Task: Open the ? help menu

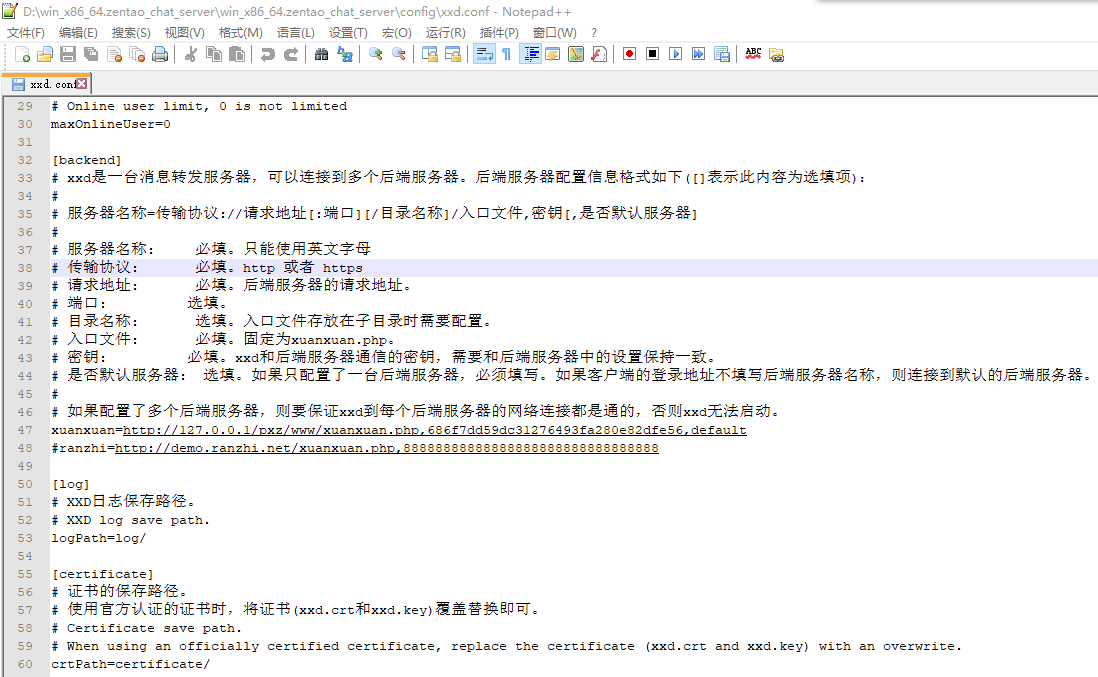Action: pyautogui.click(x=594, y=33)
